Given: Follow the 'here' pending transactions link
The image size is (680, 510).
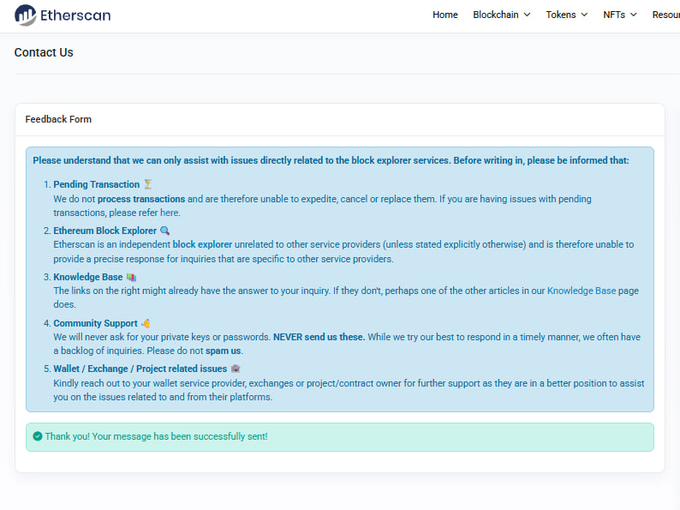Looking at the screenshot, I should coord(169,212).
